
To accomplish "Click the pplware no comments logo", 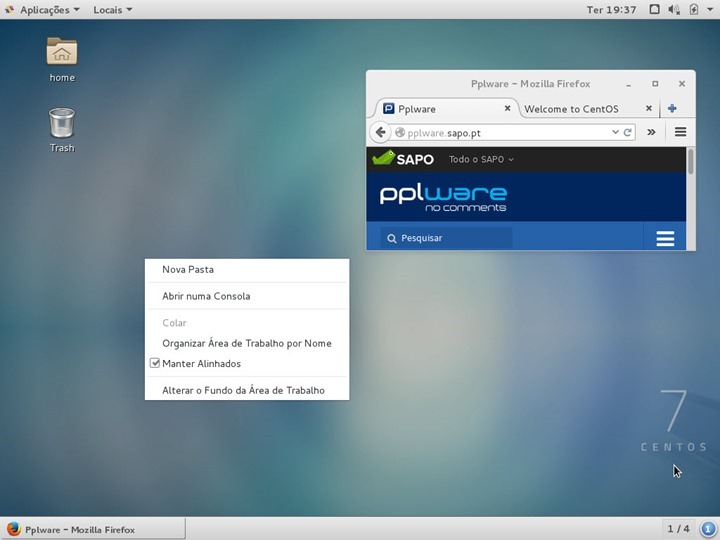I will click(x=443, y=198).
